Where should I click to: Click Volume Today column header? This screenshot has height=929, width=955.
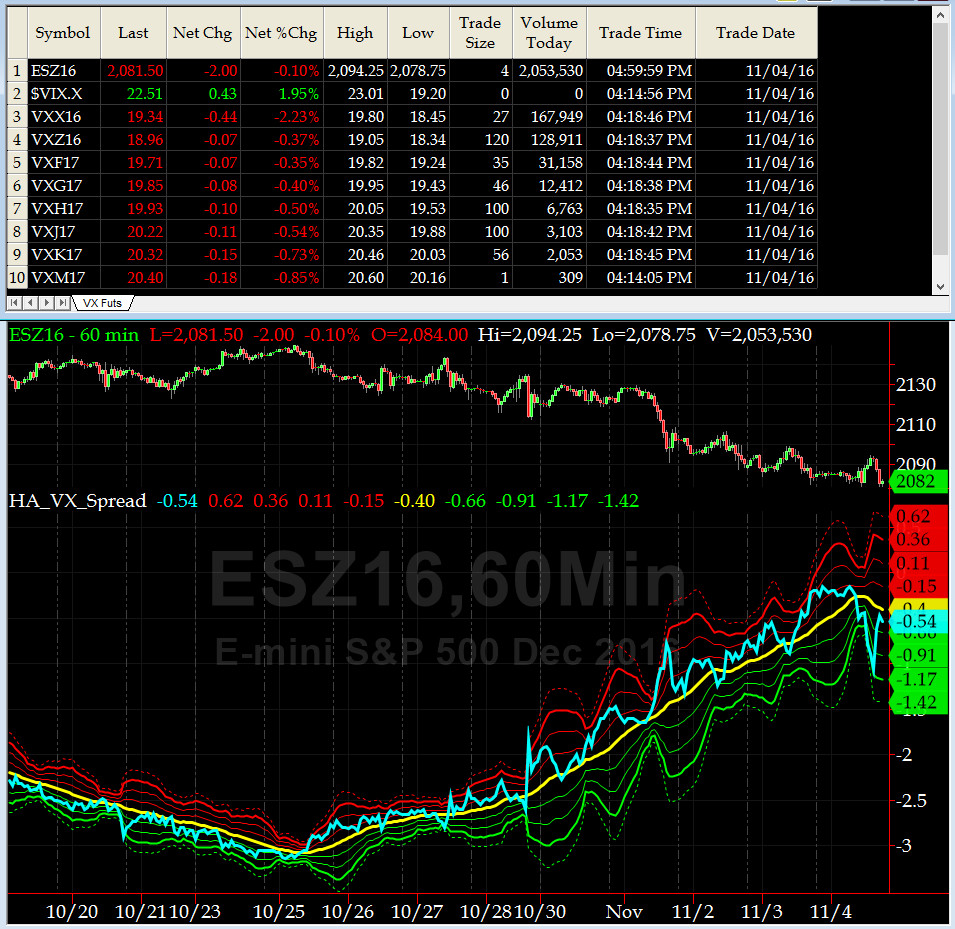[549, 33]
